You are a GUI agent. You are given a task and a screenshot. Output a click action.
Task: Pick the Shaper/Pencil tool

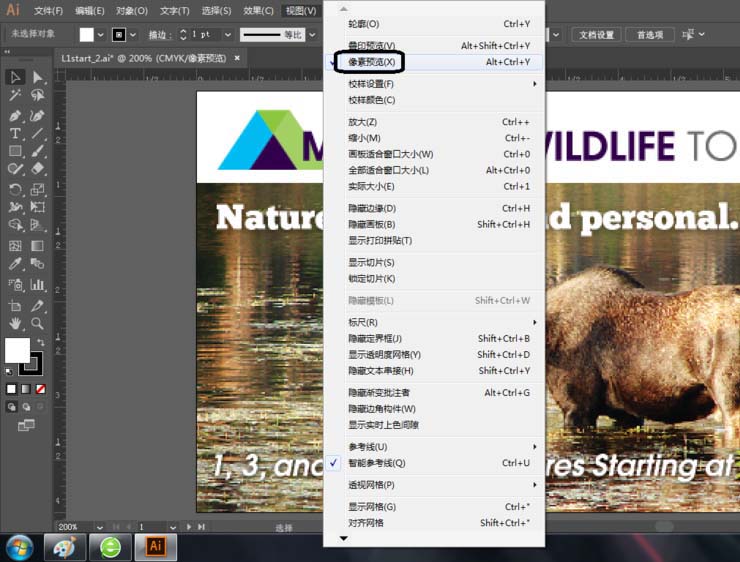(x=15, y=168)
